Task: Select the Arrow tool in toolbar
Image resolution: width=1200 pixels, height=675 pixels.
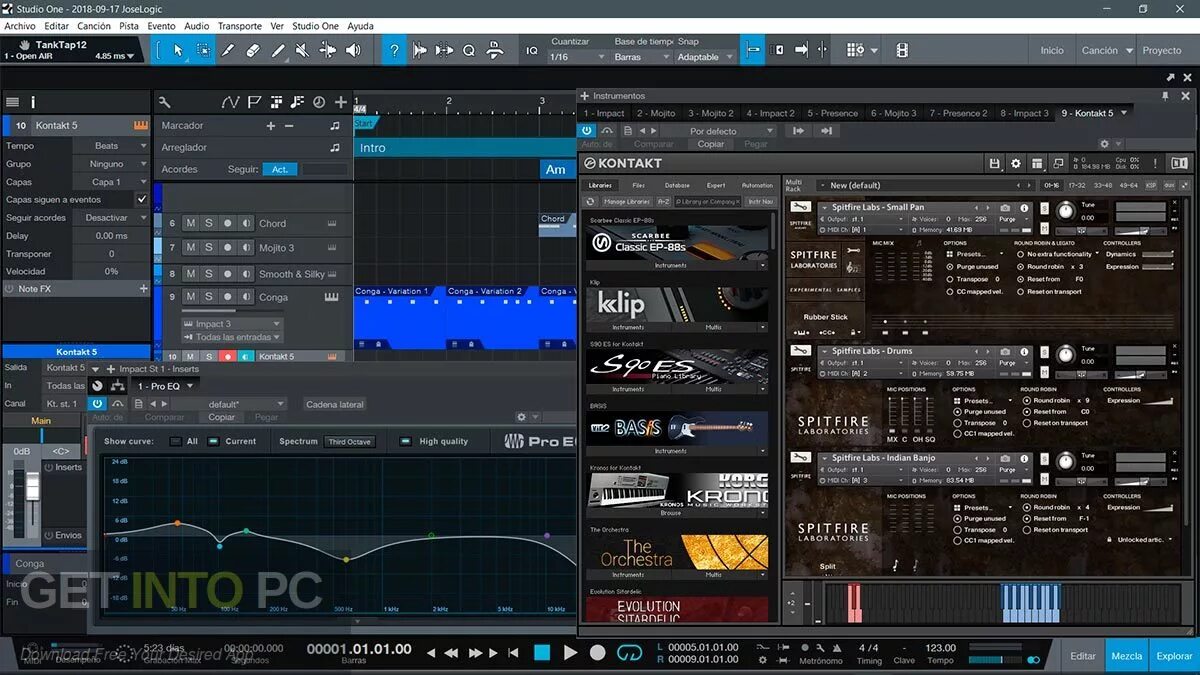Action: click(x=179, y=49)
